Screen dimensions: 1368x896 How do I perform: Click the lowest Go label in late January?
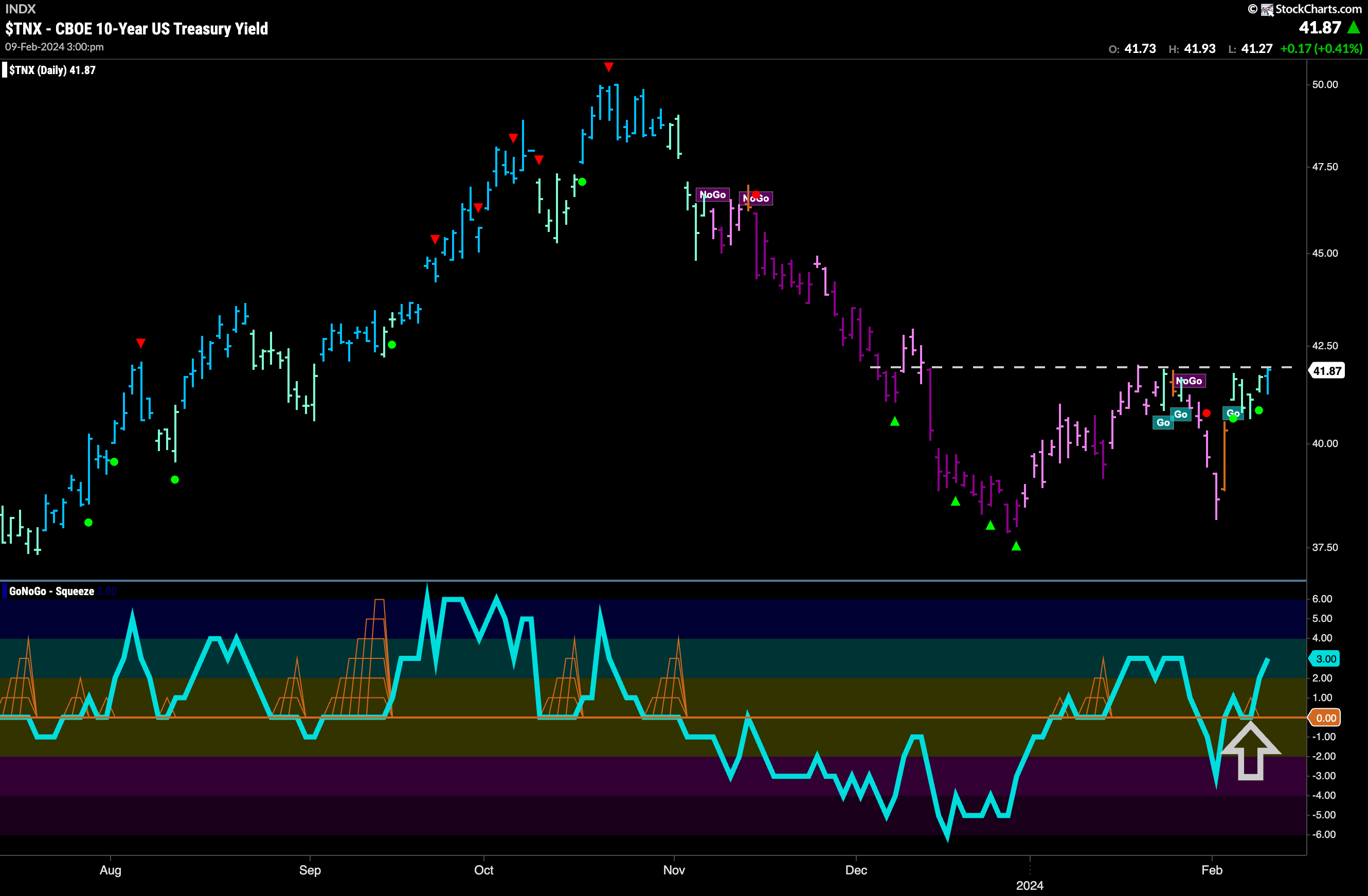pos(1163,422)
